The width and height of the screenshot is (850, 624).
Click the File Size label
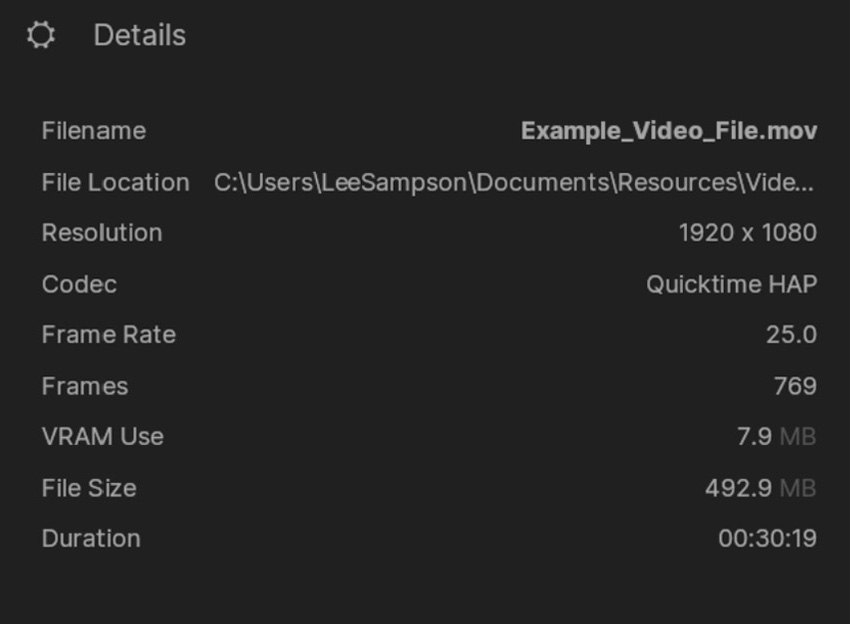click(x=88, y=488)
